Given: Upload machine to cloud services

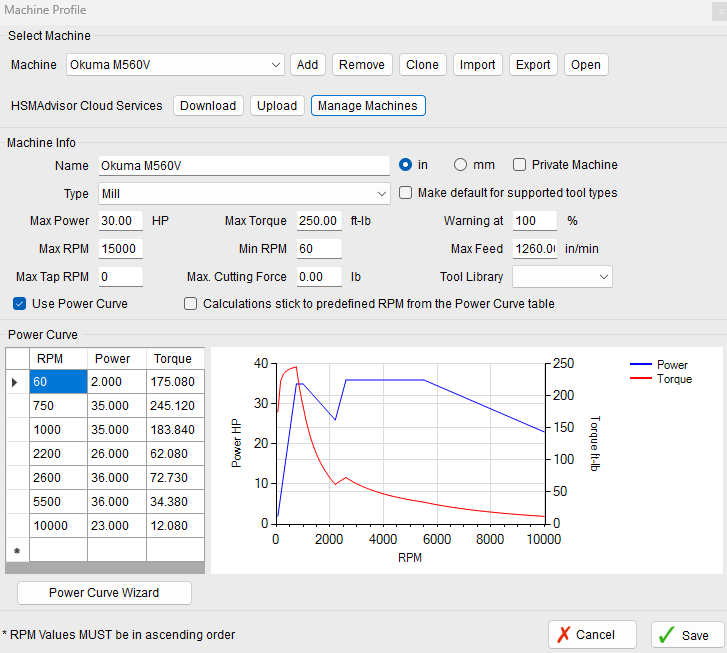Looking at the screenshot, I should [x=277, y=106].
